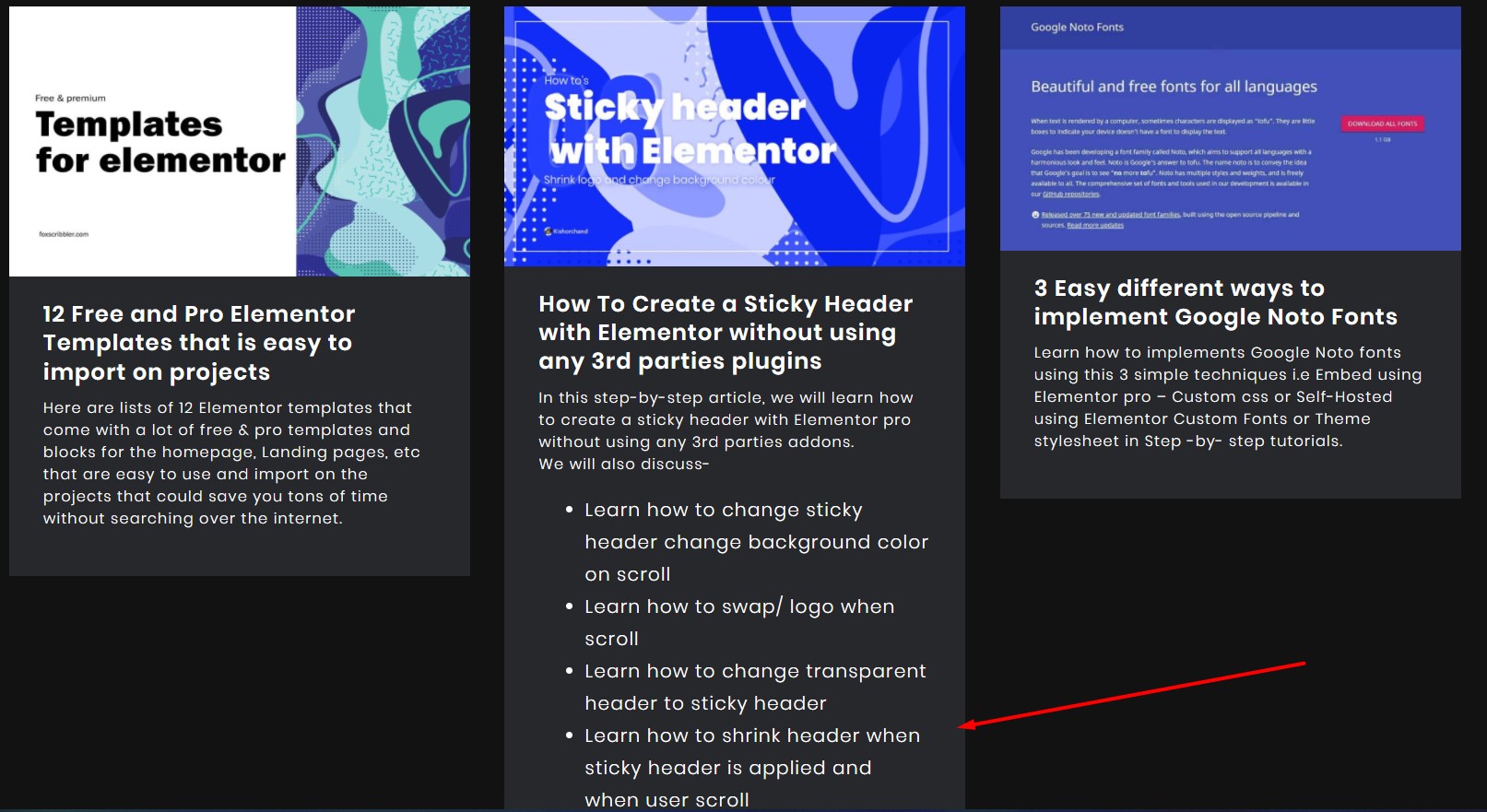Screen dimensions: 1487x812
Task: Click bullet 'Learn how to change transparent header'
Action: click(755, 687)
